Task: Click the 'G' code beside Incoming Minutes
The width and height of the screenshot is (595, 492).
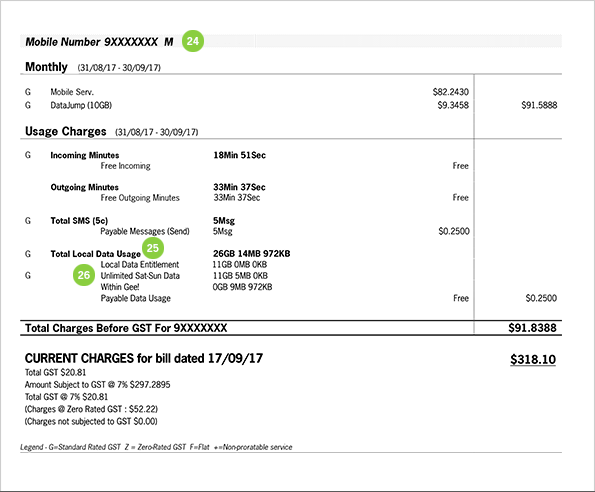Action: coord(28,155)
